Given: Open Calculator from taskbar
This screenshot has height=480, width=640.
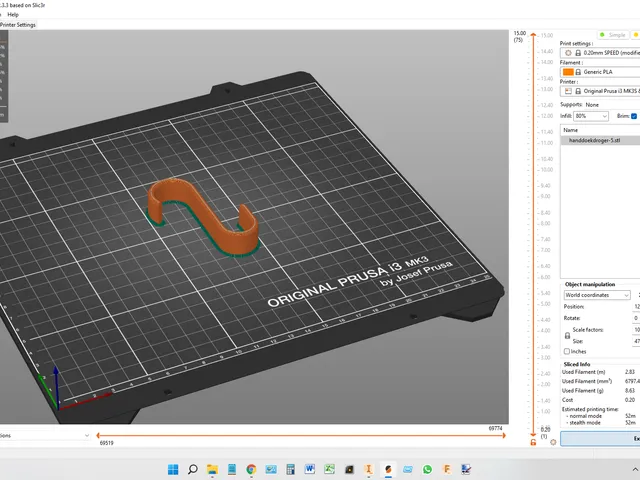Looking at the screenshot, I should 291,469.
